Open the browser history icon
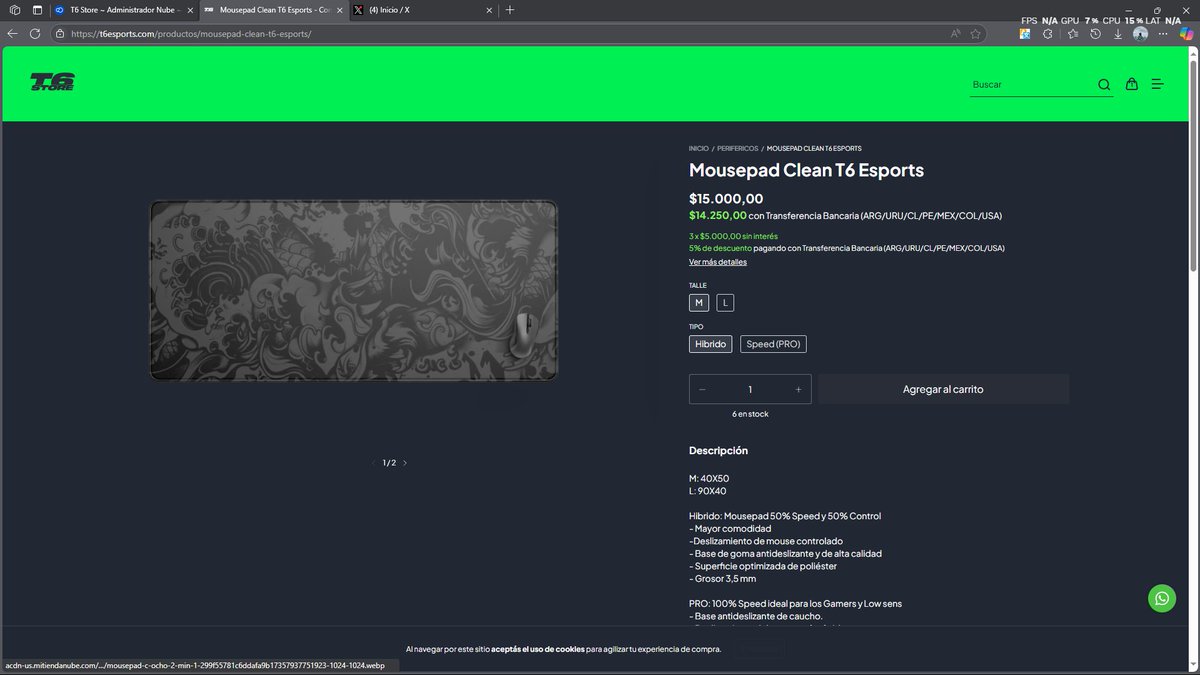The width and height of the screenshot is (1200, 675). (1095, 33)
